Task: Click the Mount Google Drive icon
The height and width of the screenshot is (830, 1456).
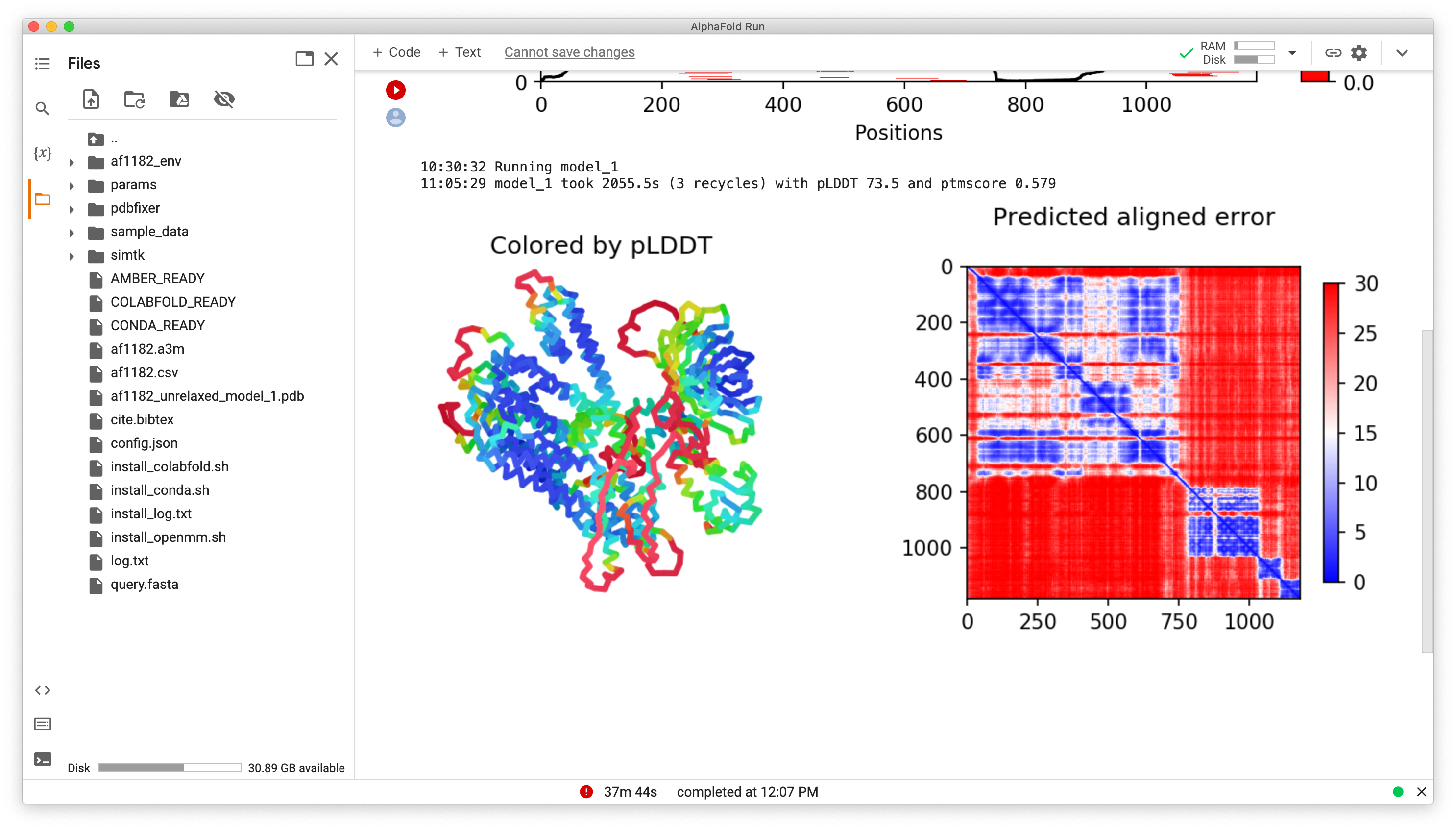Action: tap(179, 99)
